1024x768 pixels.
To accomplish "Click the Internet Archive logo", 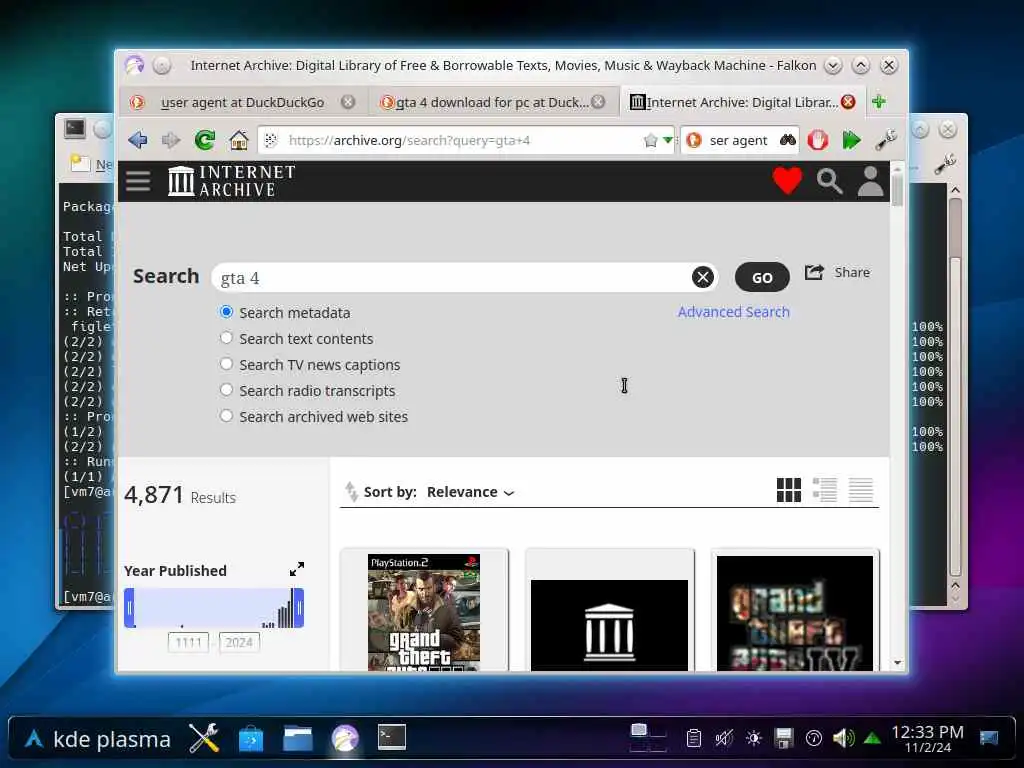I will pyautogui.click(x=232, y=181).
